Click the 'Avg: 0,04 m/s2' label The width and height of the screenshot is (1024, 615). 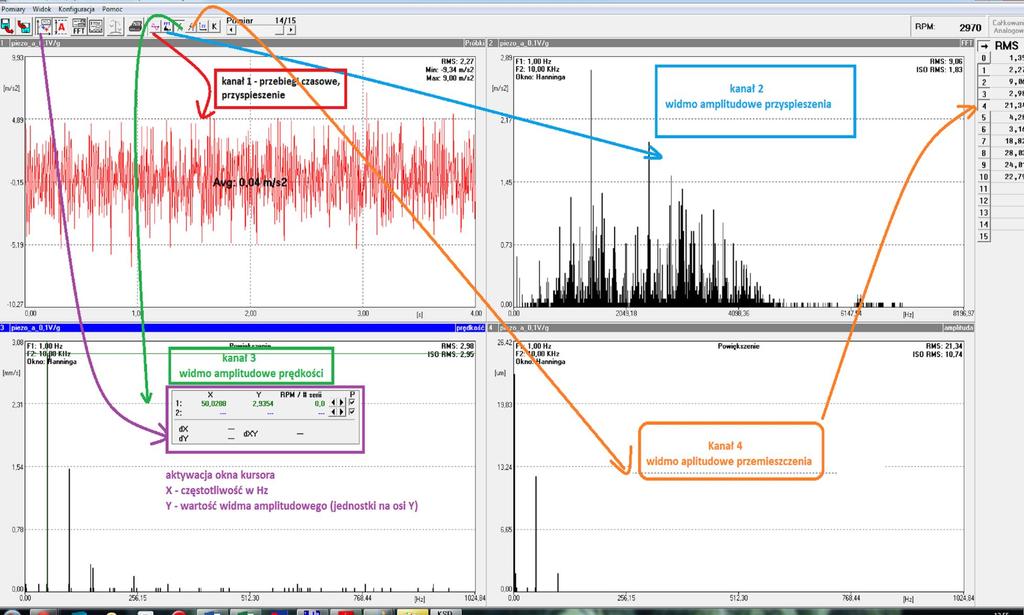pyautogui.click(x=249, y=182)
